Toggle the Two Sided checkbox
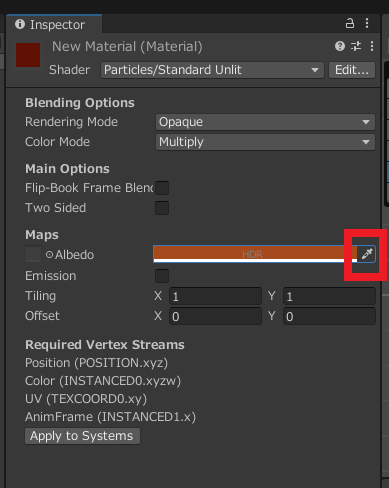This screenshot has height=488, width=389. click(x=162, y=208)
